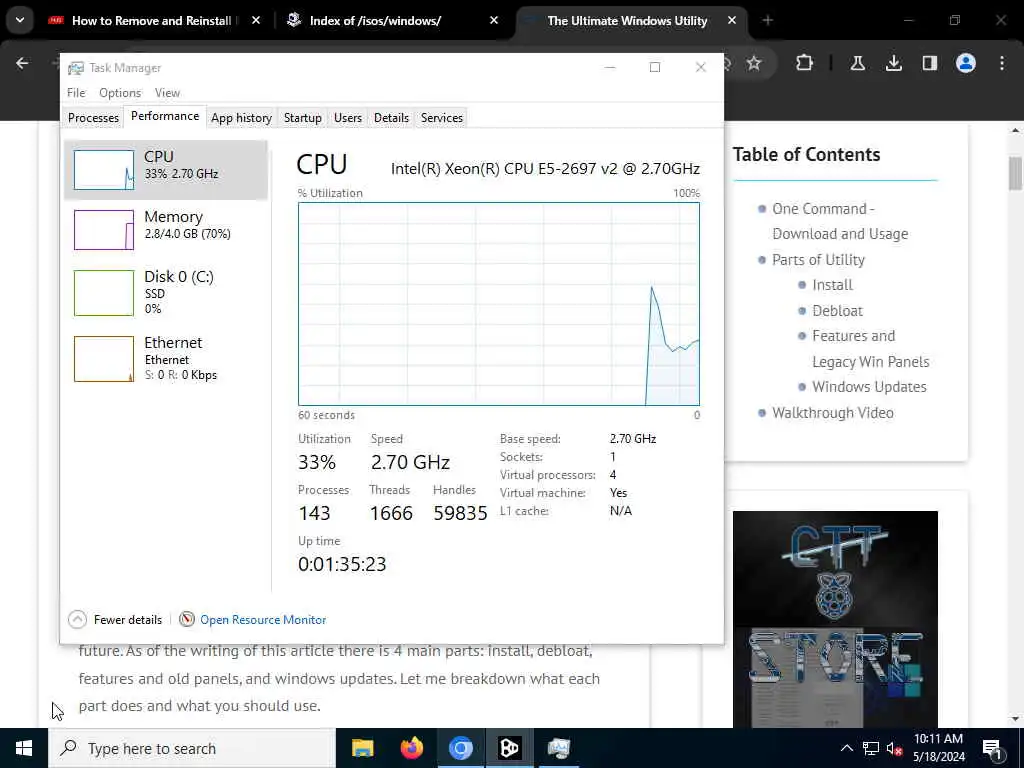This screenshot has width=1024, height=768.
Task: Open the Windows Start menu
Action: point(24,748)
